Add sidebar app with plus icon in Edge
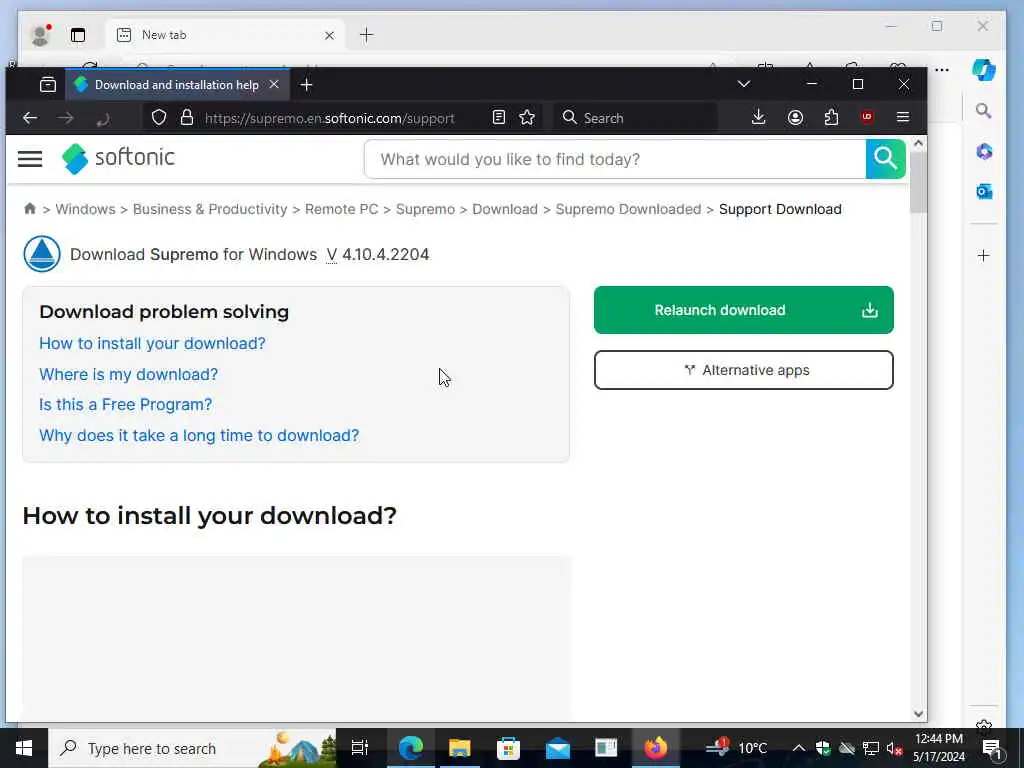 coord(984,255)
